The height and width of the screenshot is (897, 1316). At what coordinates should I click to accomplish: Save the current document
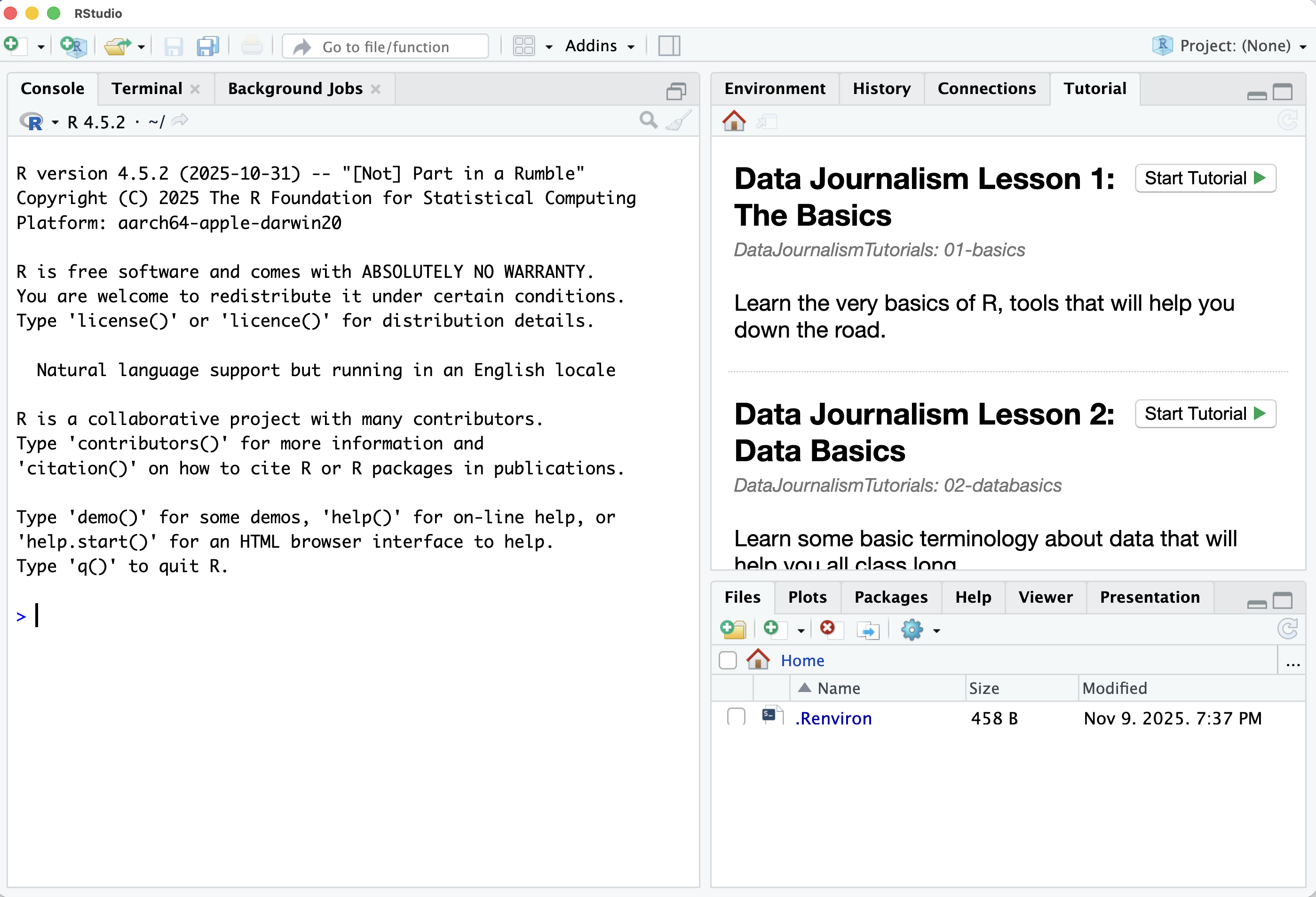tap(173, 47)
